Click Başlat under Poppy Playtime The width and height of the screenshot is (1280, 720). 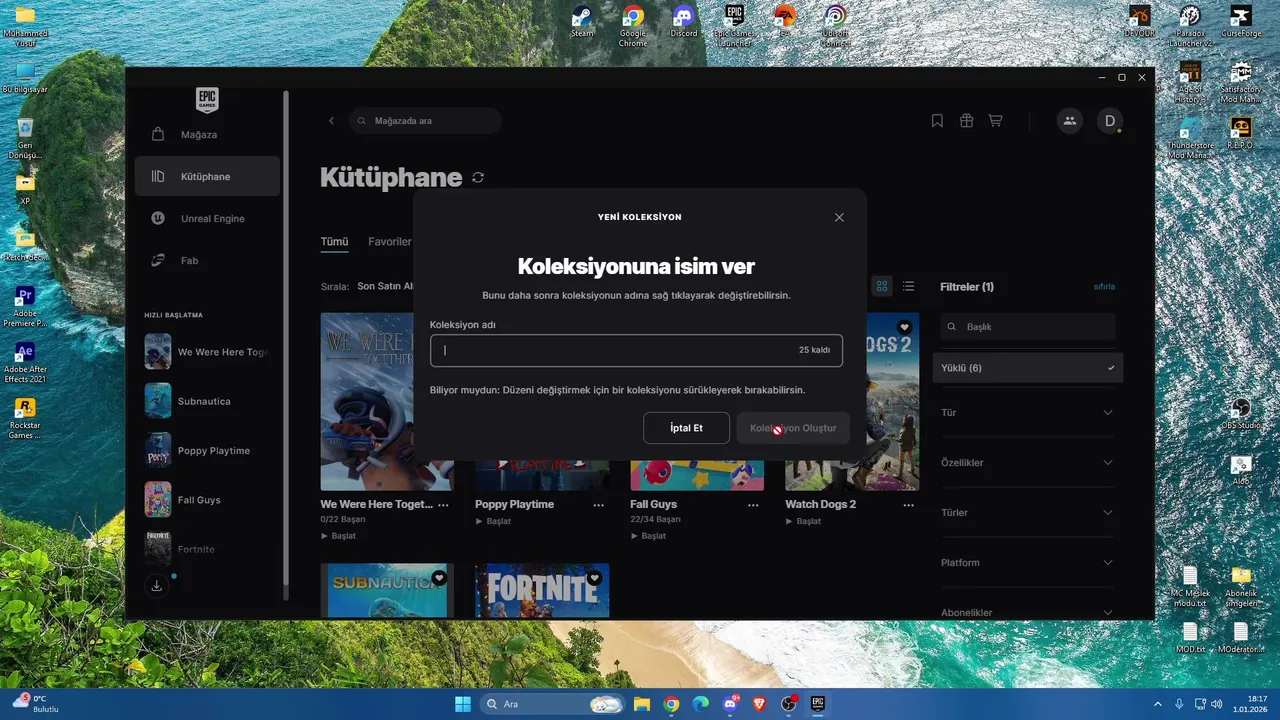tap(493, 521)
